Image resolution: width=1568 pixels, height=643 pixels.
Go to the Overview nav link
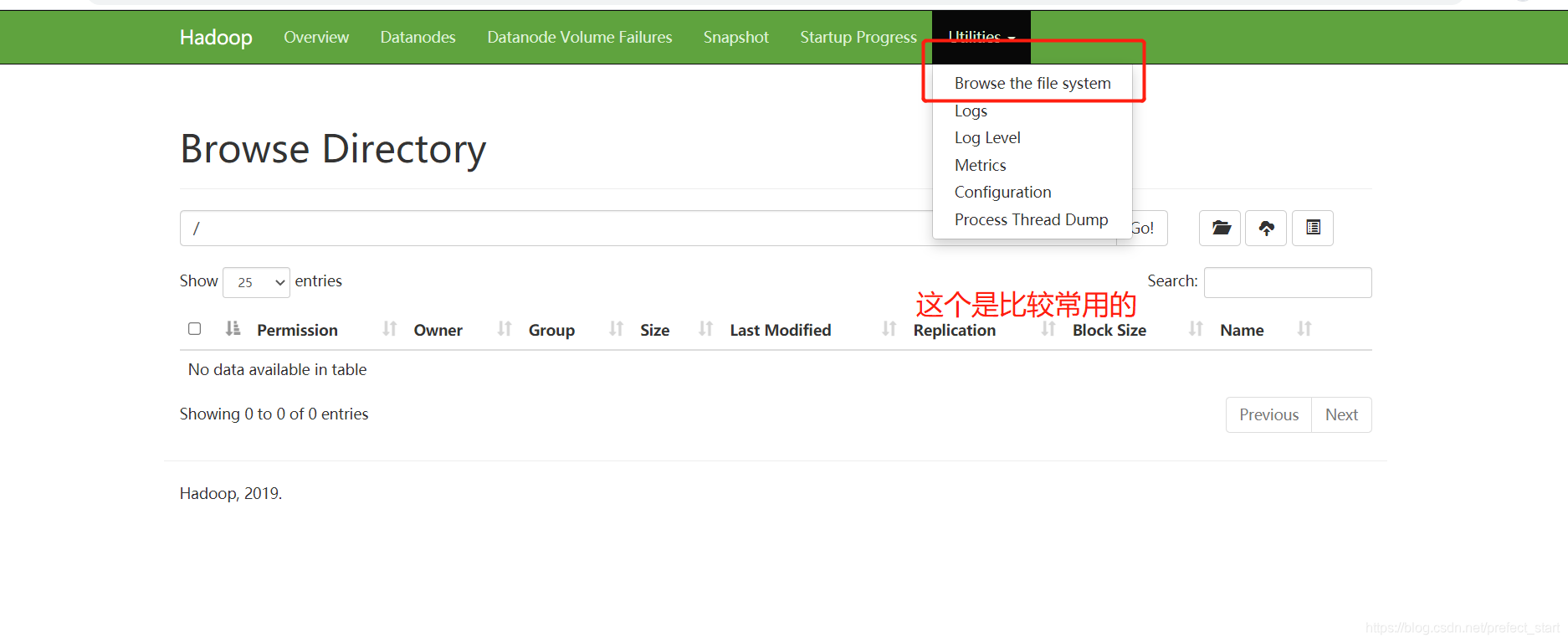click(316, 37)
